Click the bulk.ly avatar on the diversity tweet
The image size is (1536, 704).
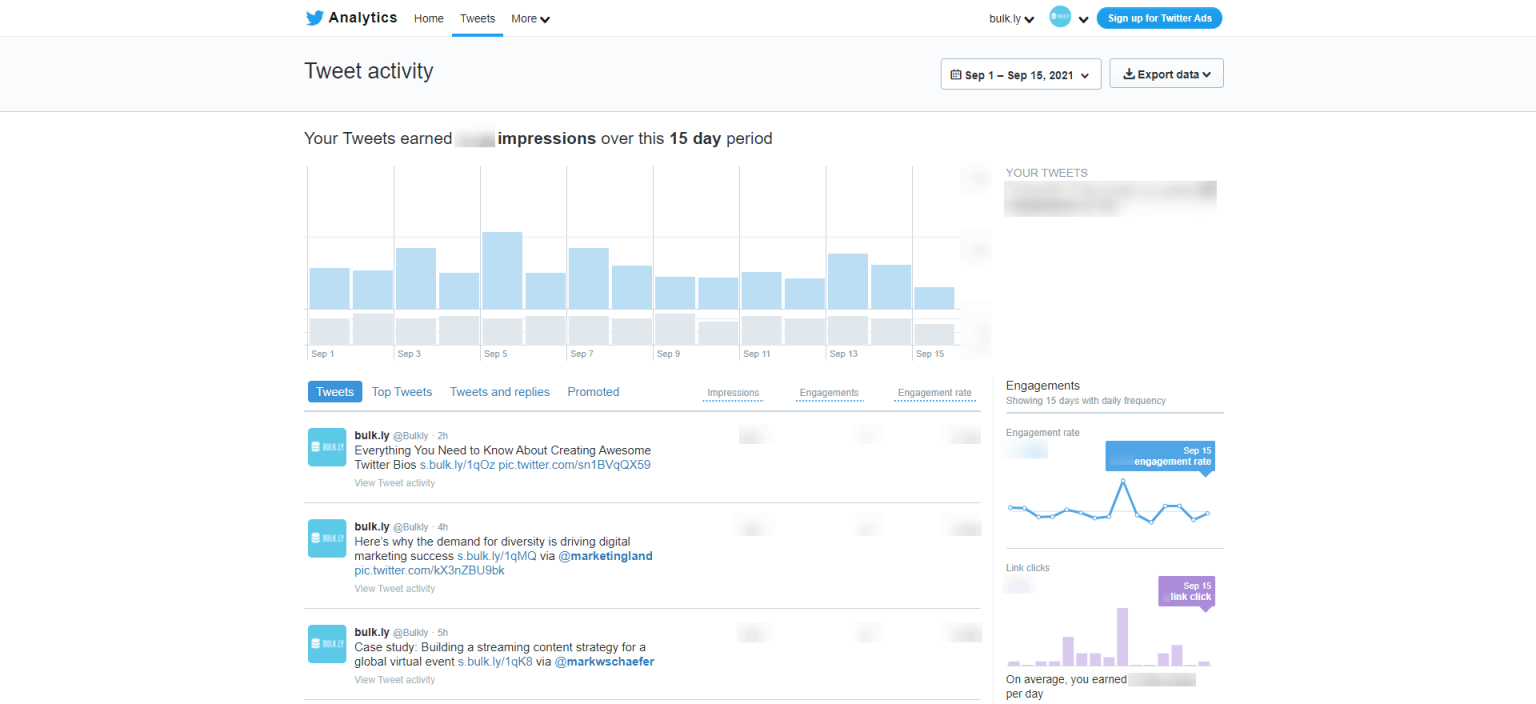click(327, 538)
